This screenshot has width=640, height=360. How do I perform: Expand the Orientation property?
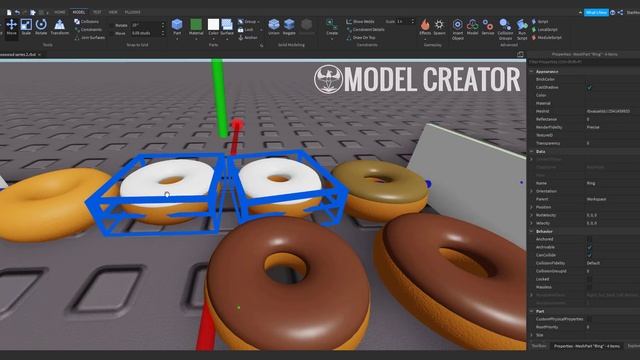tap(531, 191)
